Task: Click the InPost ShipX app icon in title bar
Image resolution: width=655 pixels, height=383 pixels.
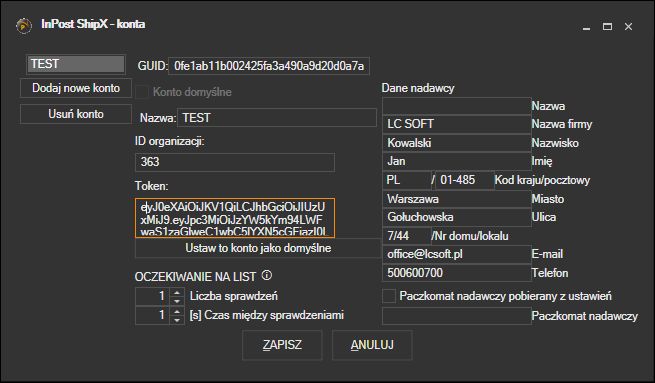Action: [24, 26]
